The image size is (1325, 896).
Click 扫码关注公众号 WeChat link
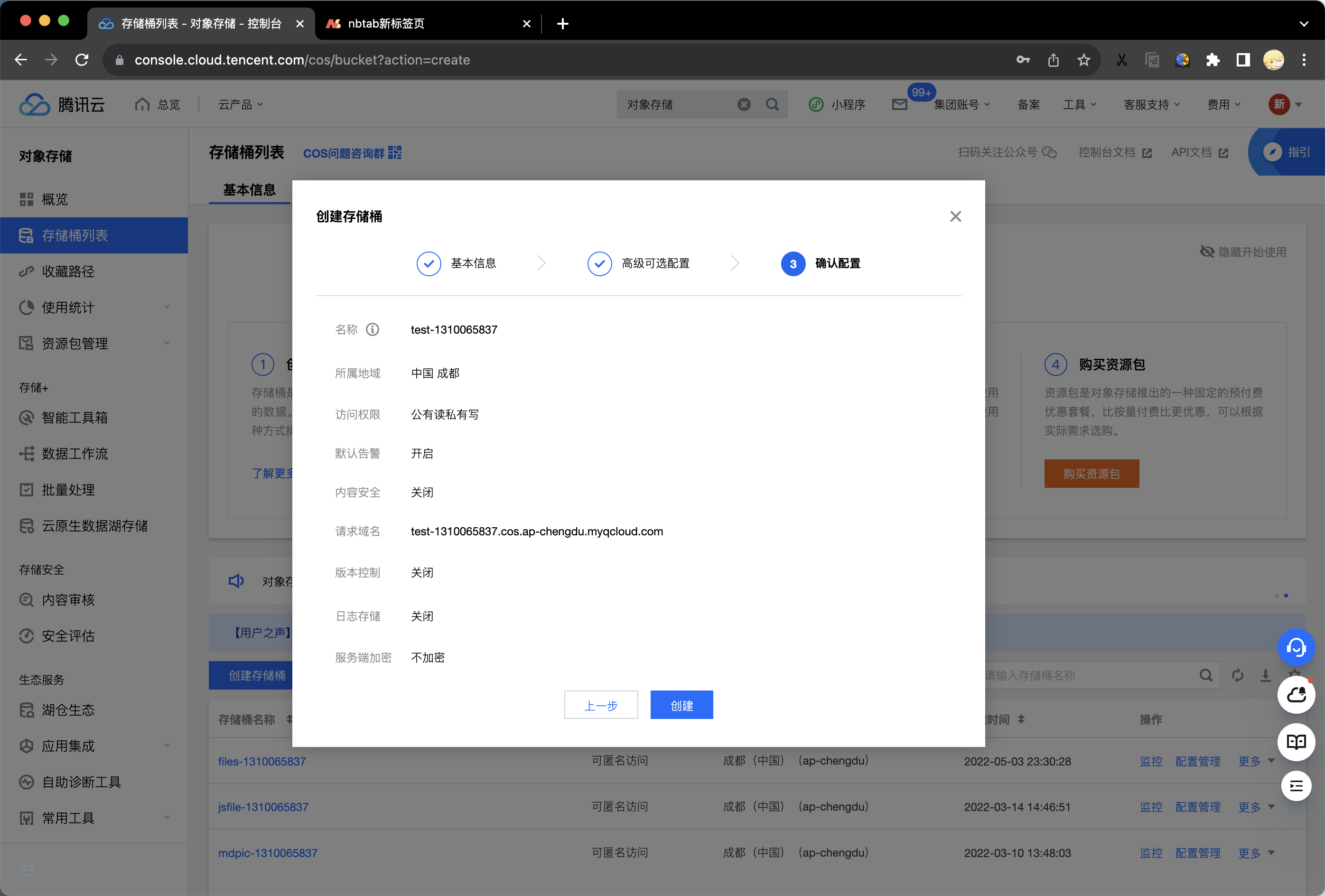(1007, 152)
